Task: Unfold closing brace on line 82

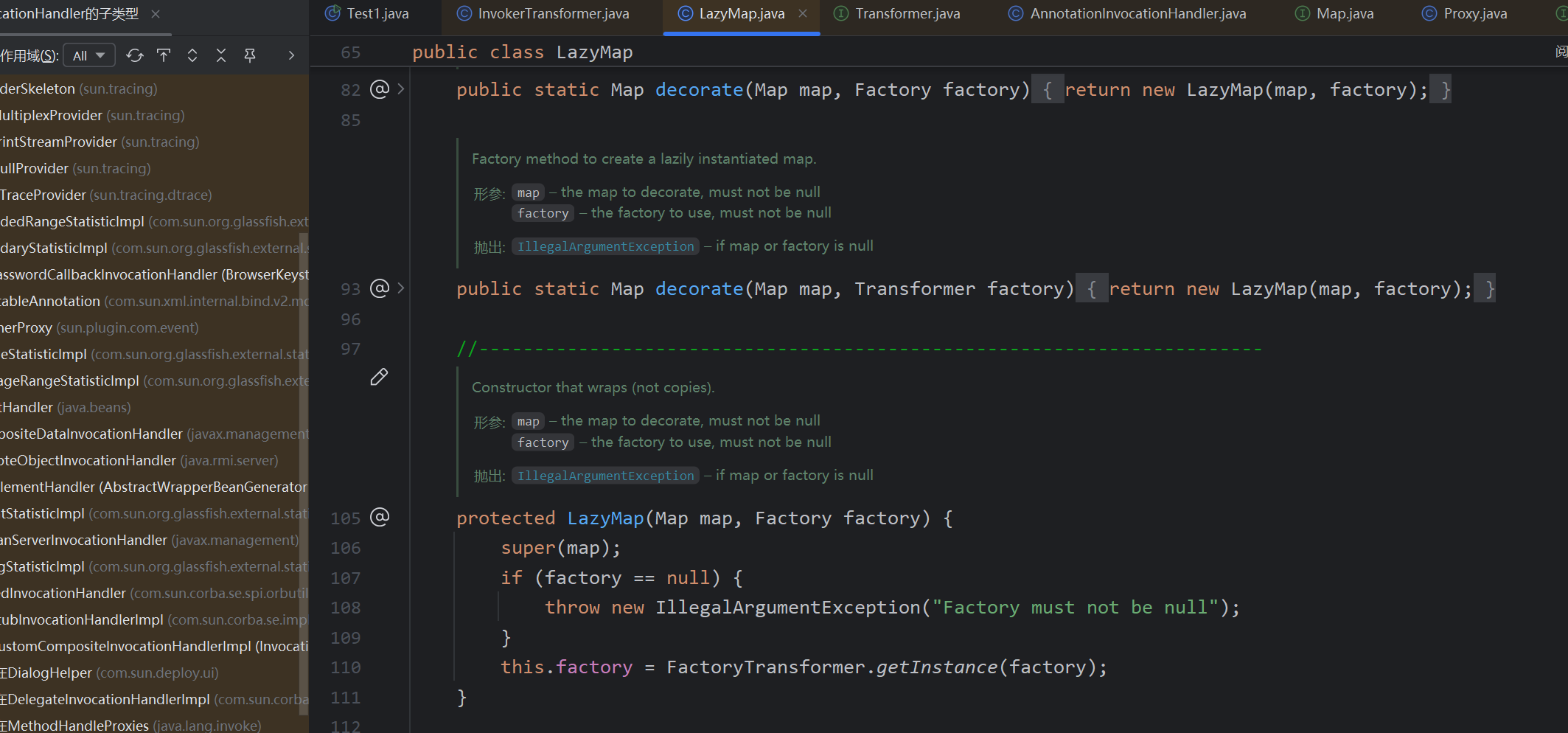Action: pos(1441,89)
